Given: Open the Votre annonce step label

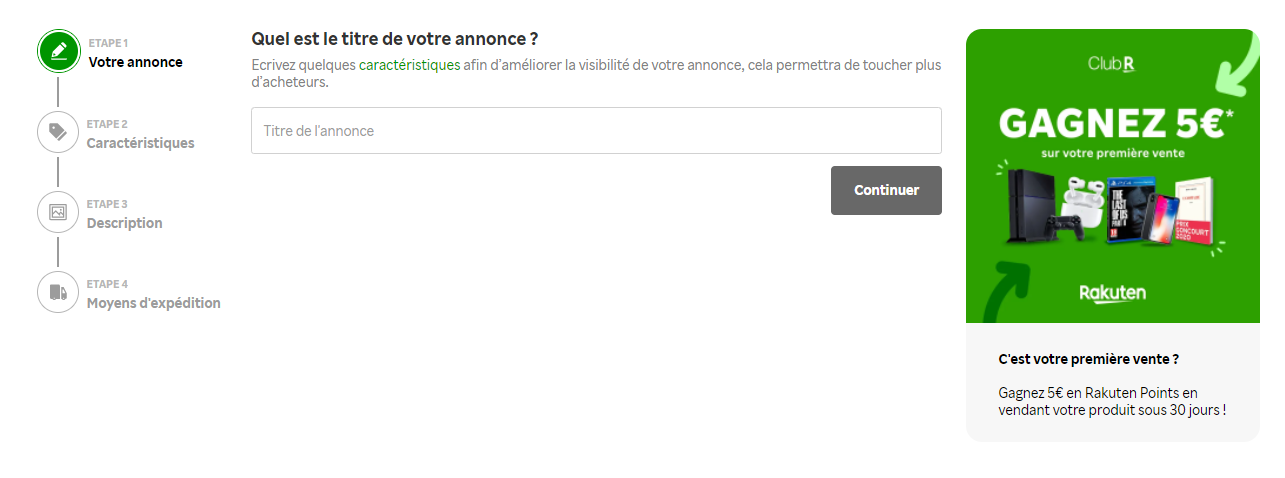Looking at the screenshot, I should tap(136, 62).
